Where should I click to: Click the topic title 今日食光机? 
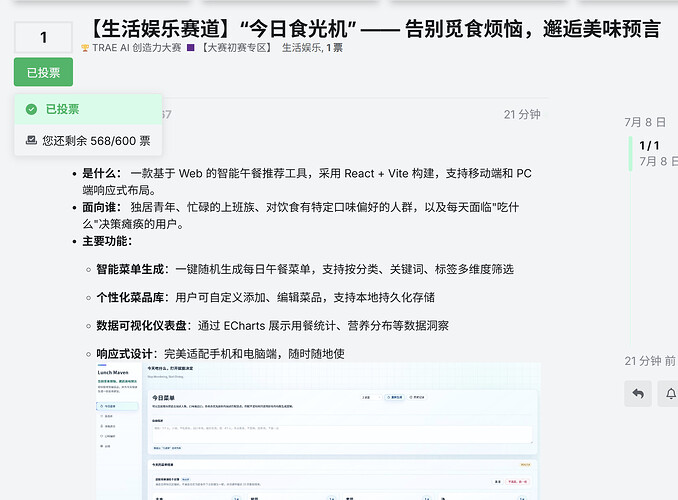pos(375,29)
